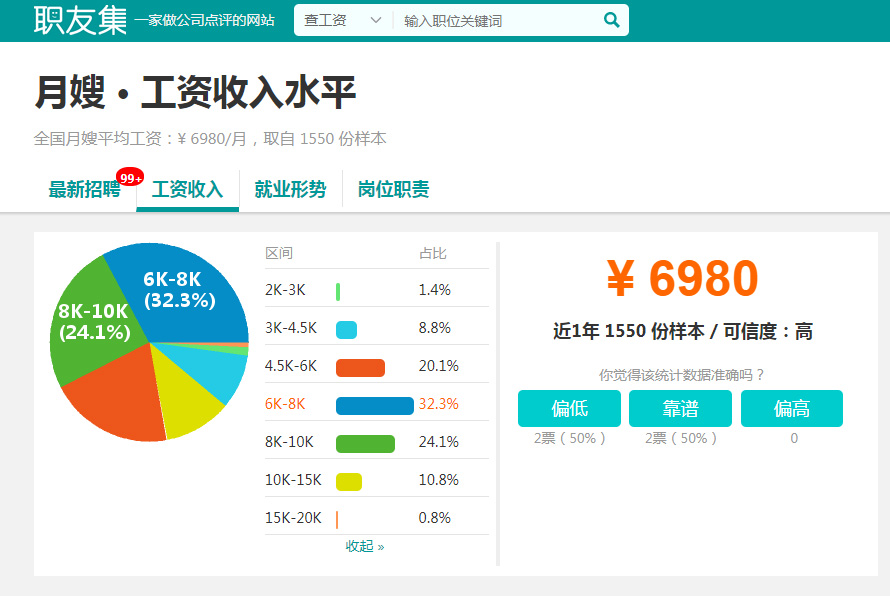This screenshot has height=596, width=890.
Task: Click the 职友集 site logo
Action: click(x=80, y=20)
